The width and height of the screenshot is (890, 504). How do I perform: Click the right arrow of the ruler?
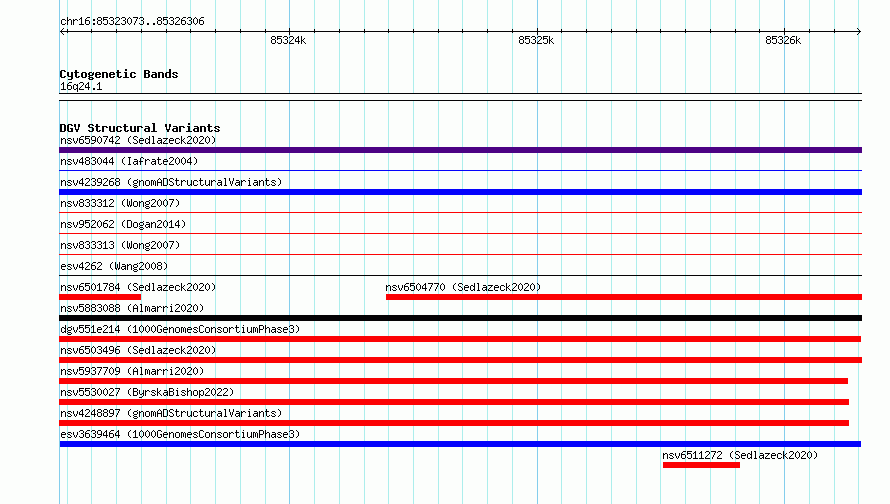pyautogui.click(x=859, y=32)
